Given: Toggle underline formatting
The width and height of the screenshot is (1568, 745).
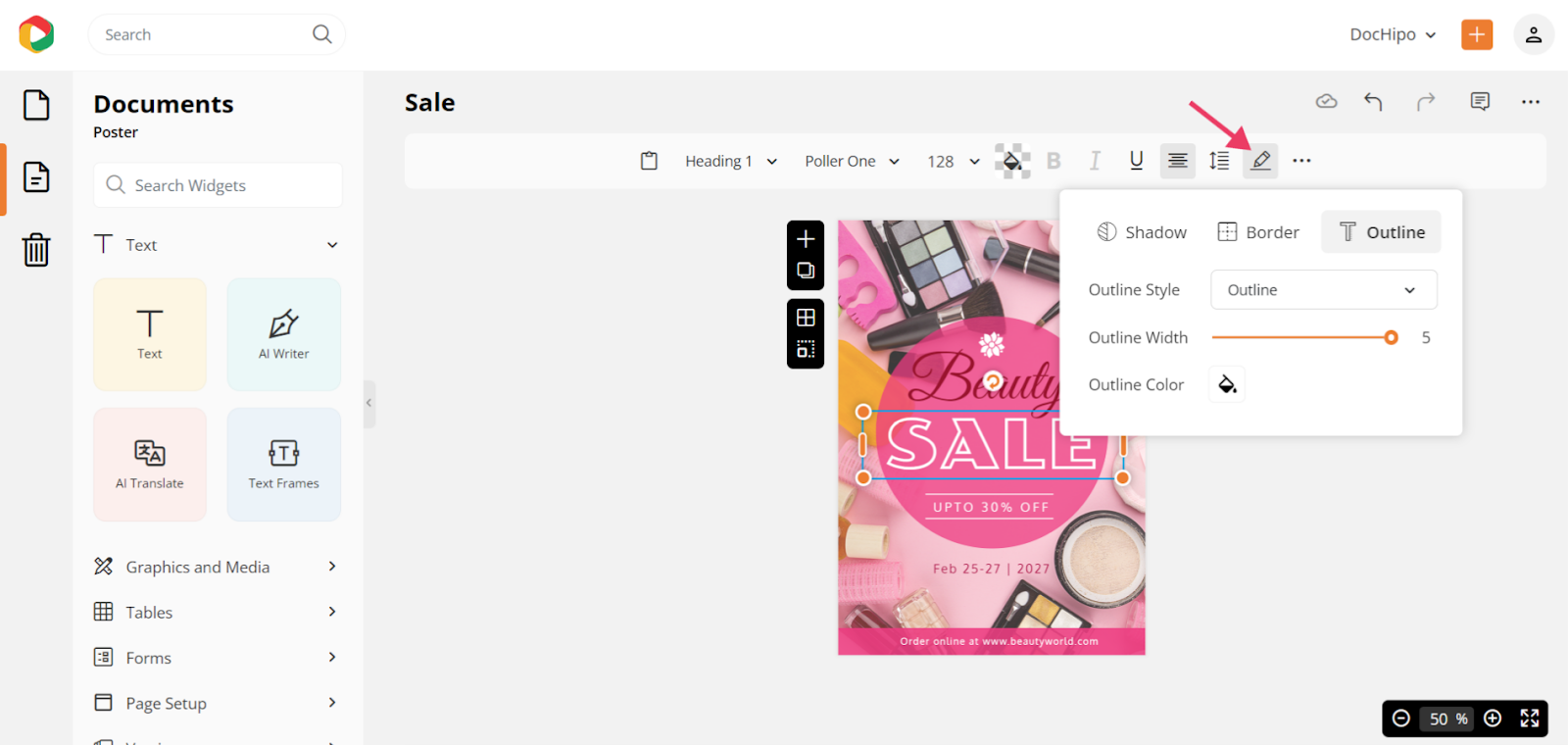Looking at the screenshot, I should click(1136, 161).
